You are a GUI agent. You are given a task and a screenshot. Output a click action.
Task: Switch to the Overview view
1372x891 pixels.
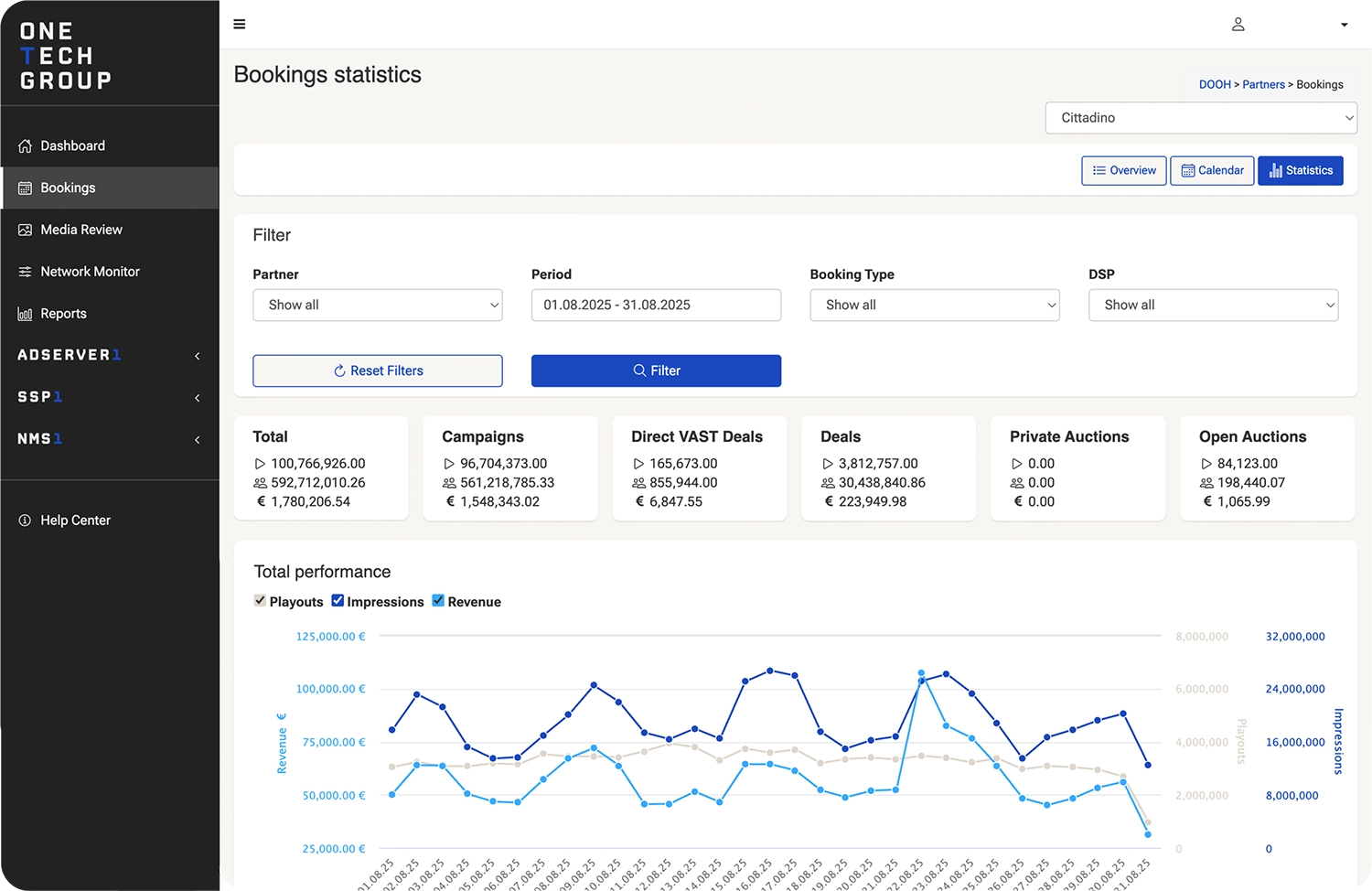coord(1124,171)
